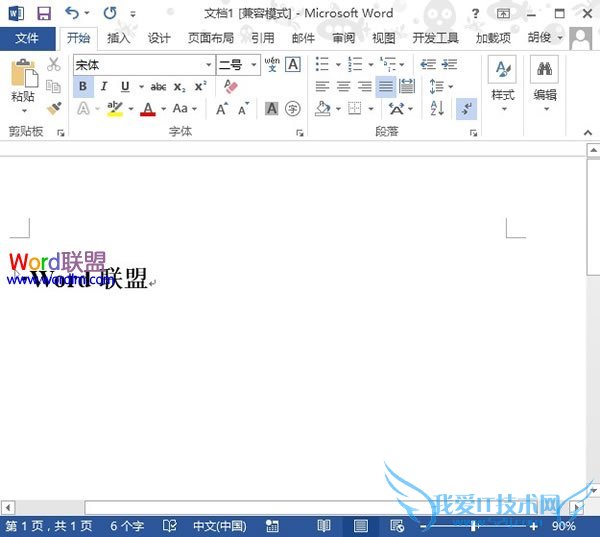Open the phonetic guide (wén) tool
The image size is (600, 537).
coord(272,64)
